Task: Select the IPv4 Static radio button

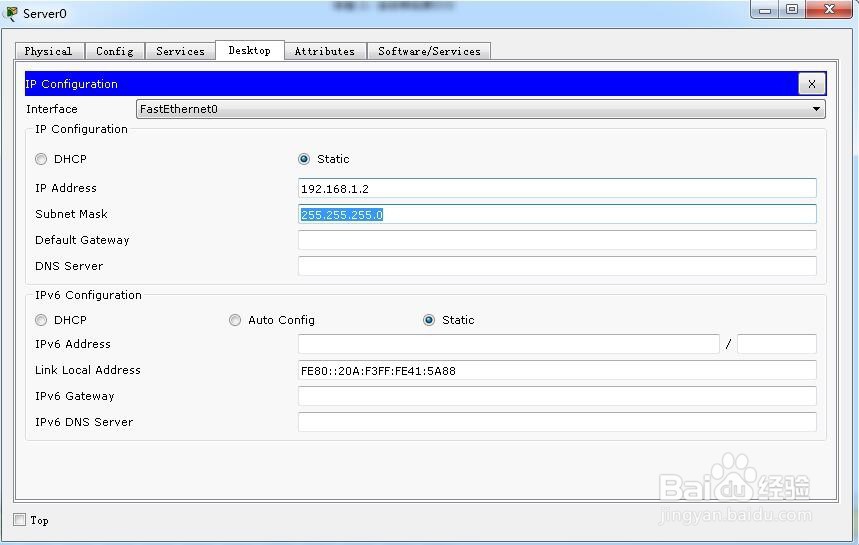Action: pos(304,159)
